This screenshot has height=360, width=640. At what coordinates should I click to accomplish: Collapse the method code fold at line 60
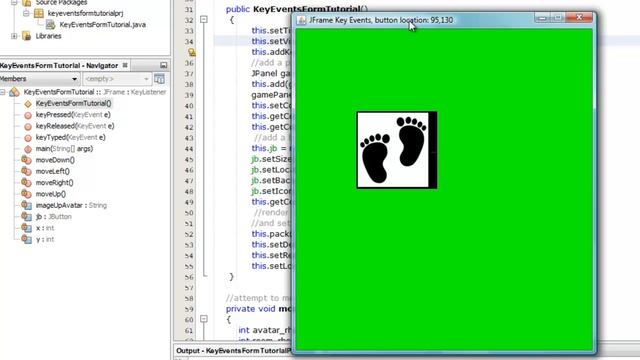click(x=204, y=319)
